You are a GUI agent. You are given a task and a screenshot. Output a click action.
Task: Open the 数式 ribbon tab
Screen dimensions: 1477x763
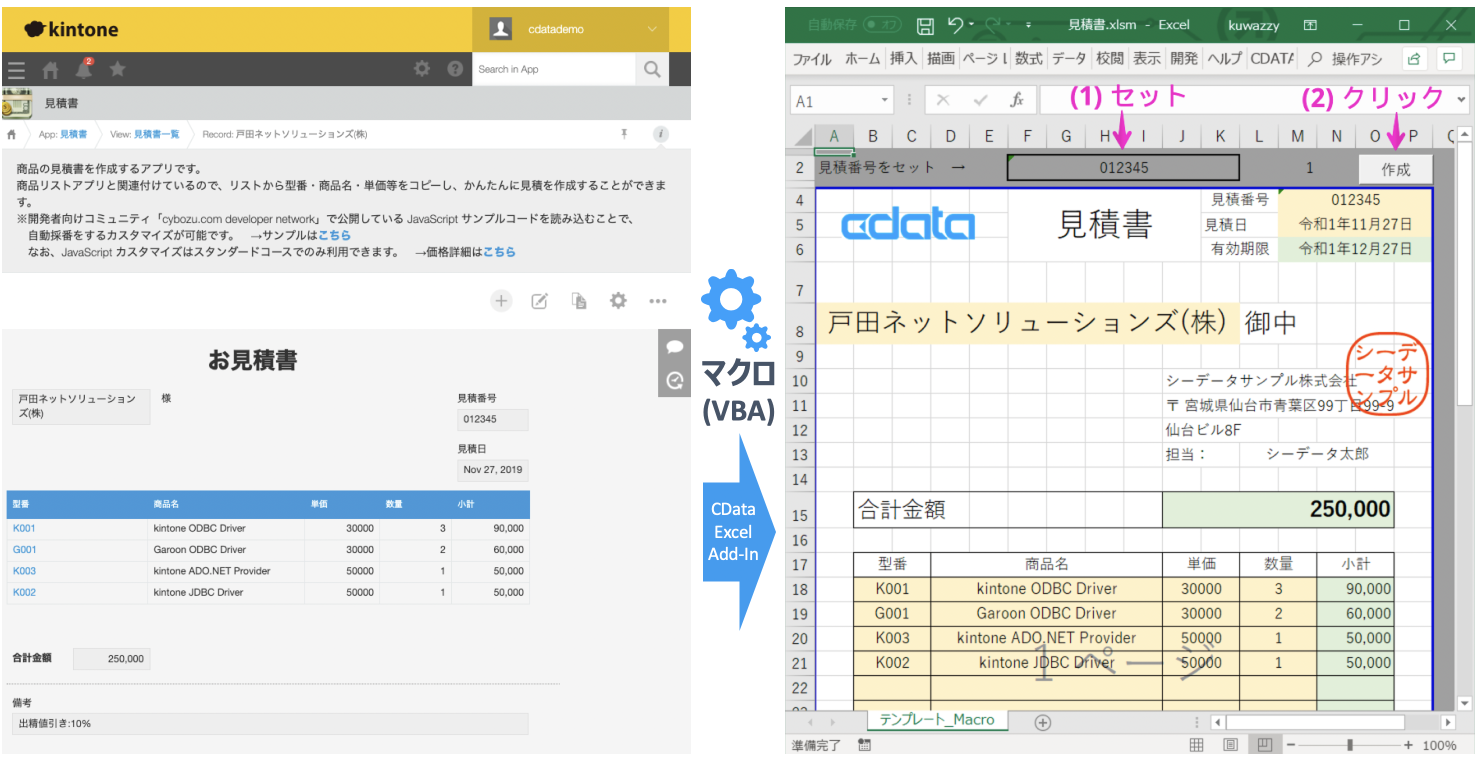[1029, 59]
